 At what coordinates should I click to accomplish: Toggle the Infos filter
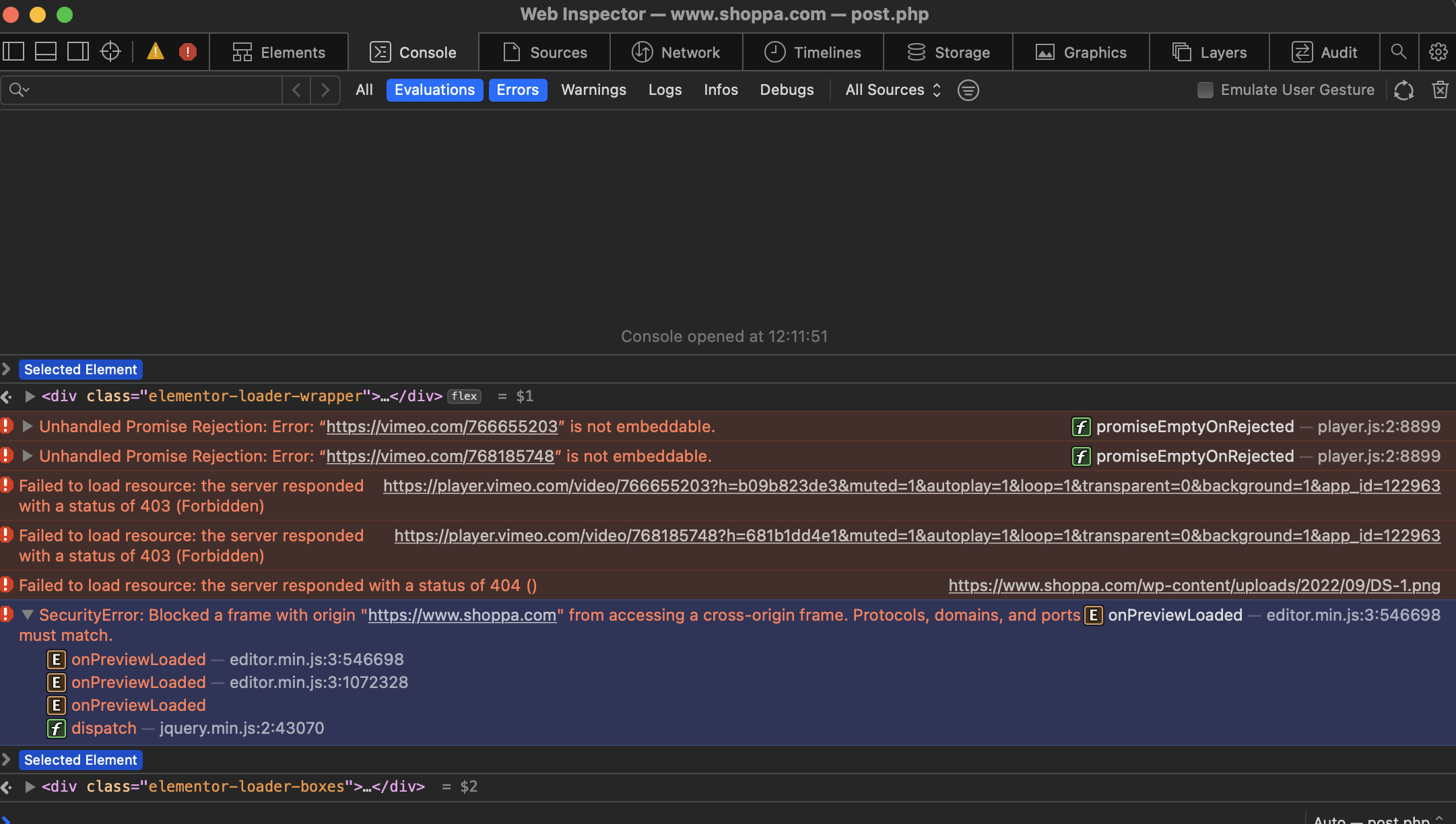[x=721, y=90]
